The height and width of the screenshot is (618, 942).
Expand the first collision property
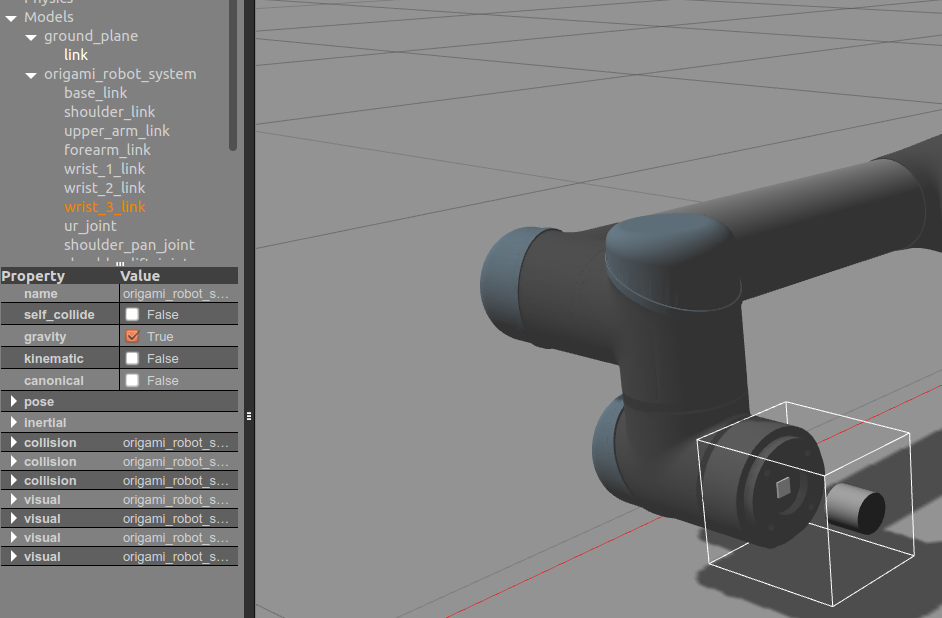[x=11, y=441]
